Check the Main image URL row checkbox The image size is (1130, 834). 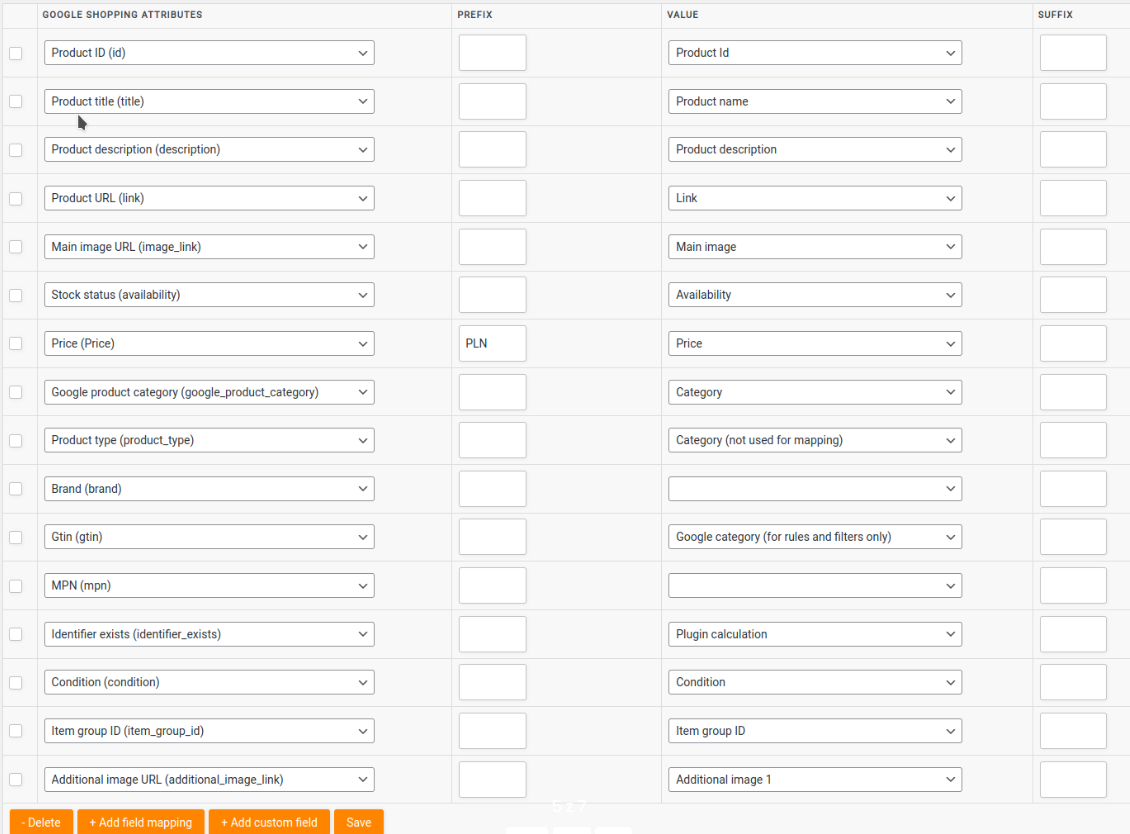point(15,247)
